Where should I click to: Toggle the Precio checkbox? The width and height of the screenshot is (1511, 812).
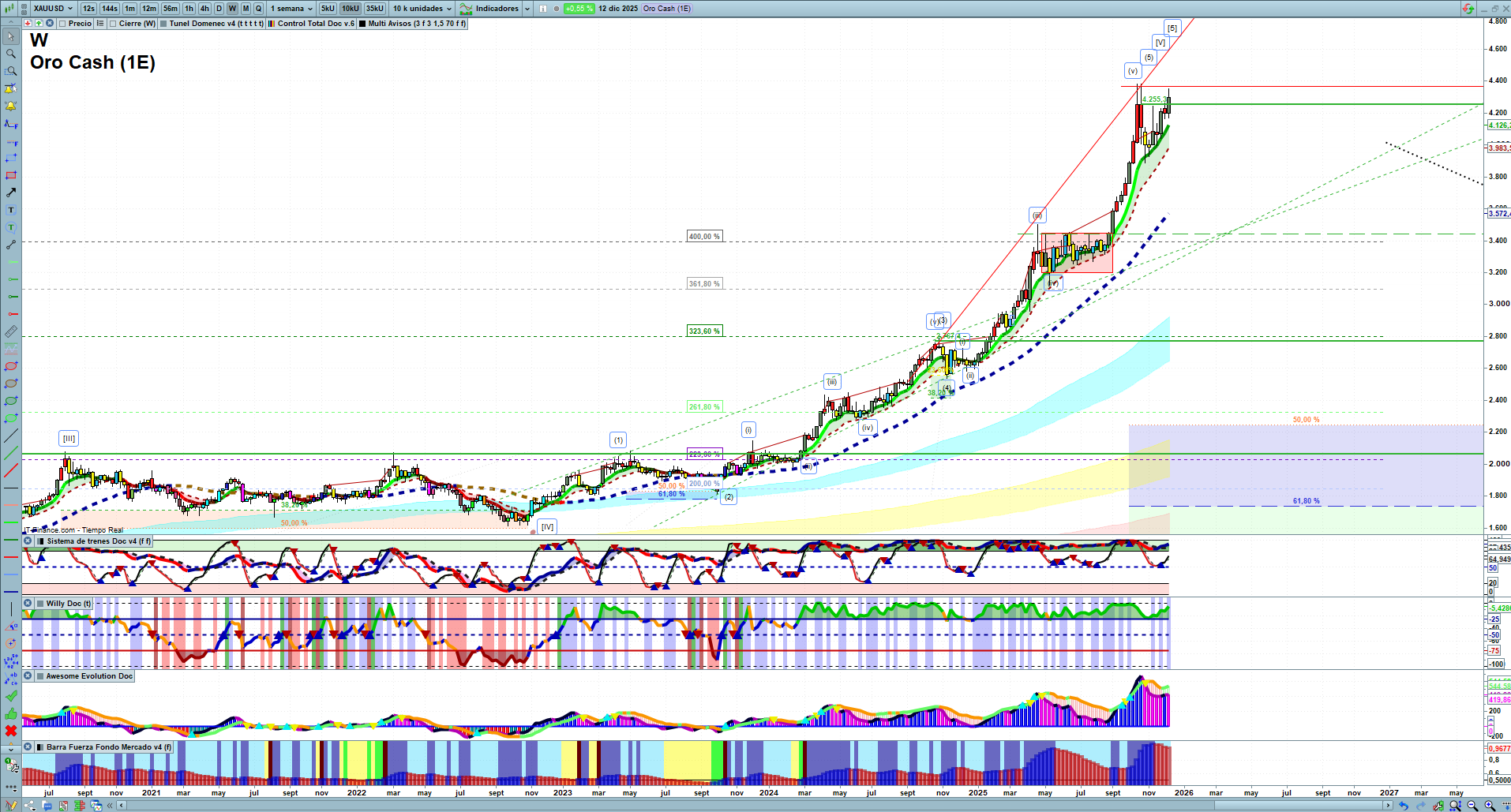tap(62, 24)
